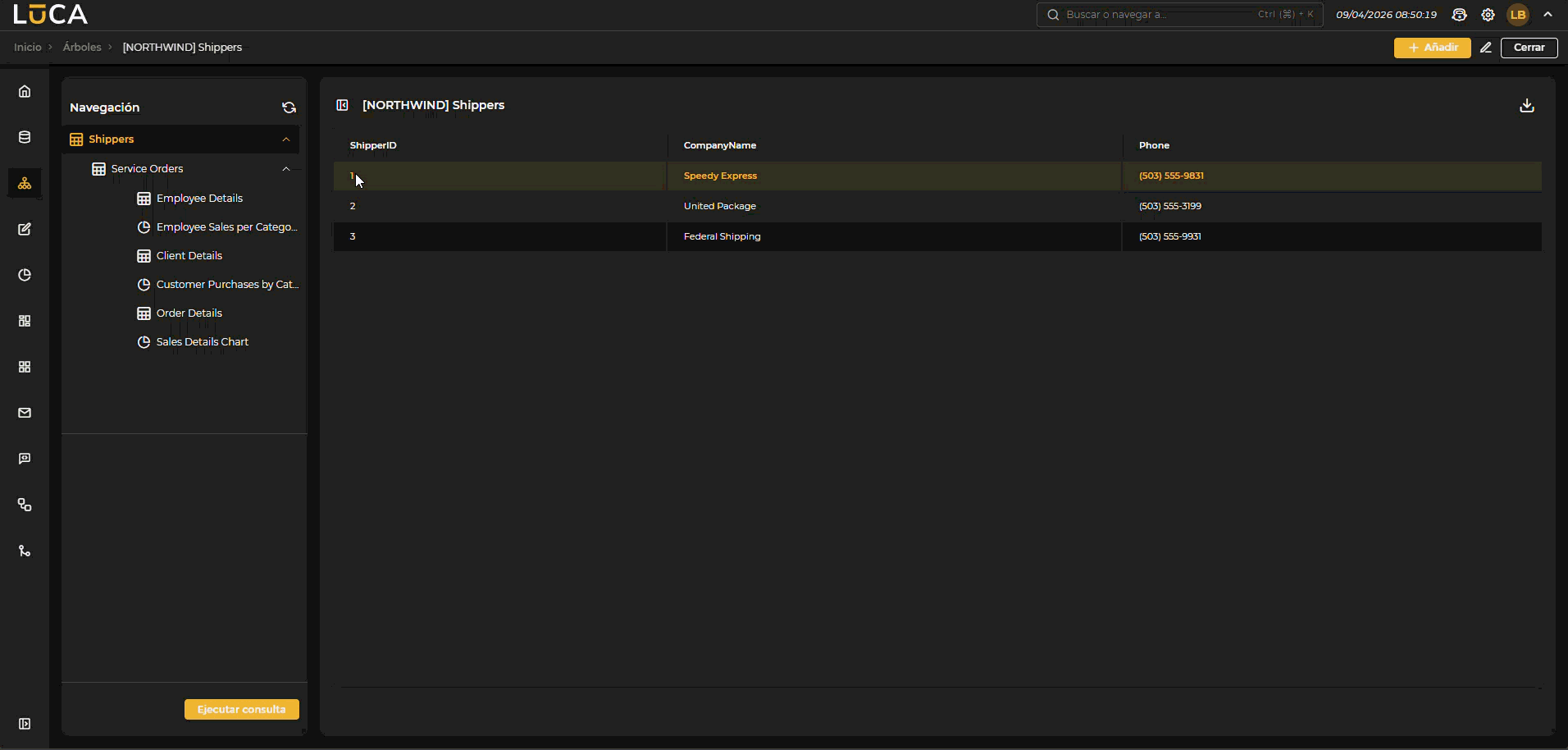Click the LUCA logo
The height and width of the screenshot is (750, 1568).
(50, 14)
